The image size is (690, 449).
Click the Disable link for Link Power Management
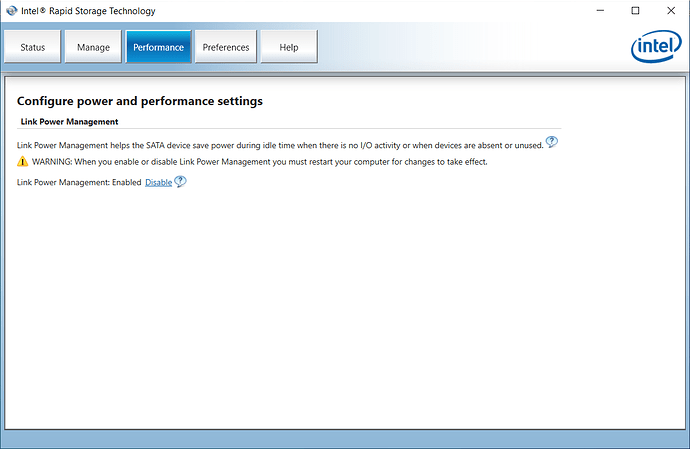tap(158, 182)
